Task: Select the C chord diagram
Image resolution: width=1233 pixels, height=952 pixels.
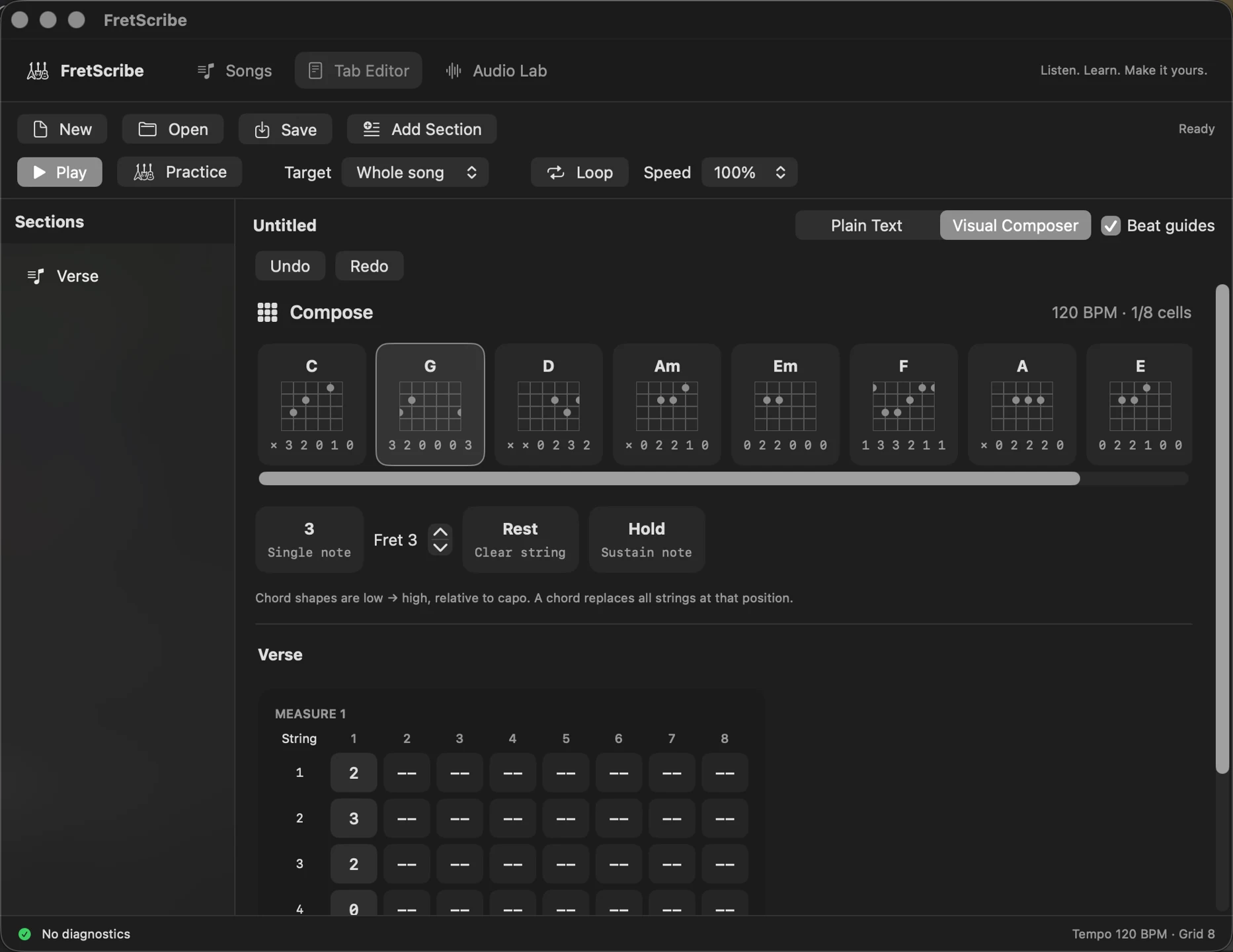Action: coord(312,405)
